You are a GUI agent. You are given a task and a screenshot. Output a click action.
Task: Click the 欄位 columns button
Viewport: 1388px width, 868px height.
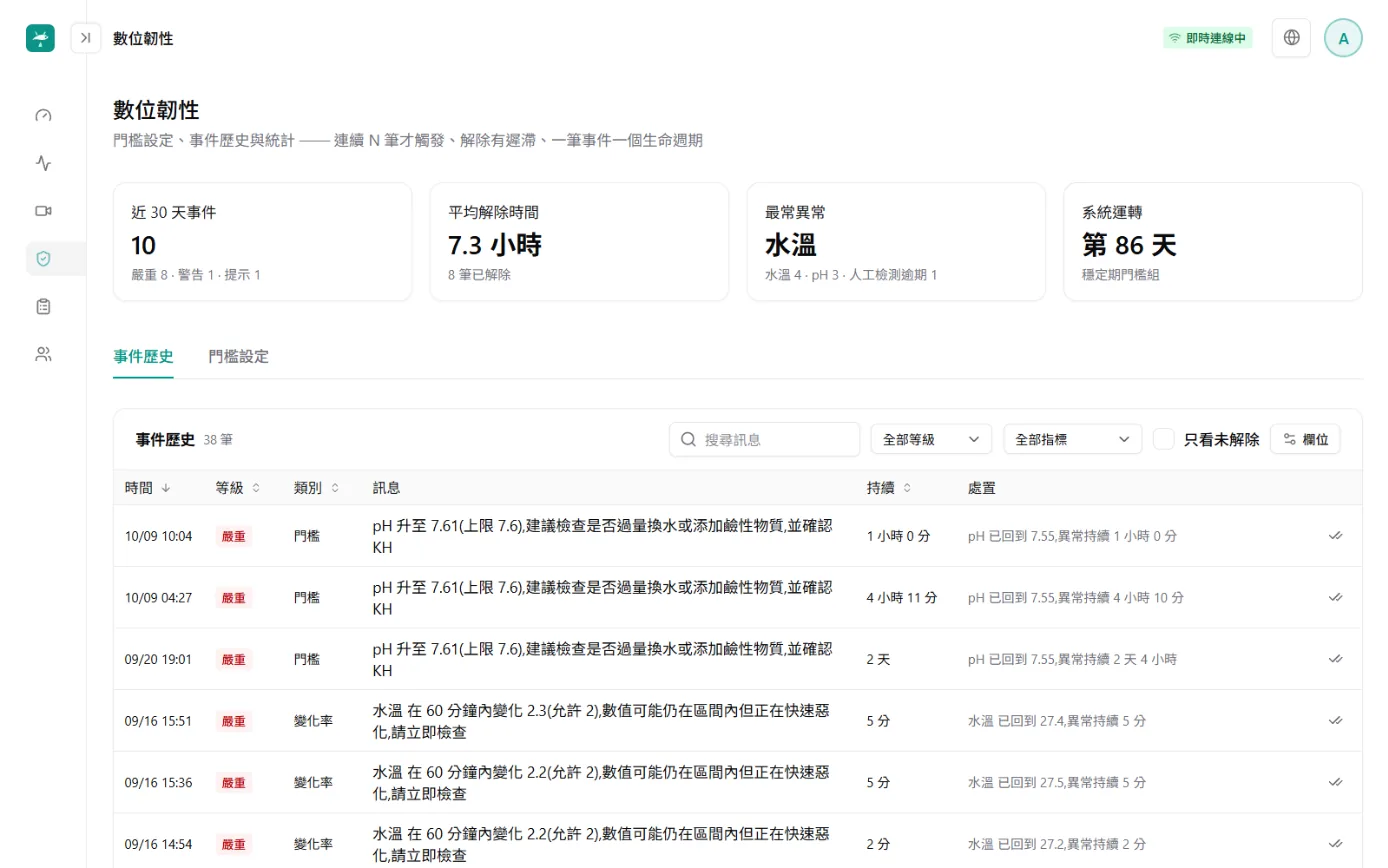point(1305,439)
